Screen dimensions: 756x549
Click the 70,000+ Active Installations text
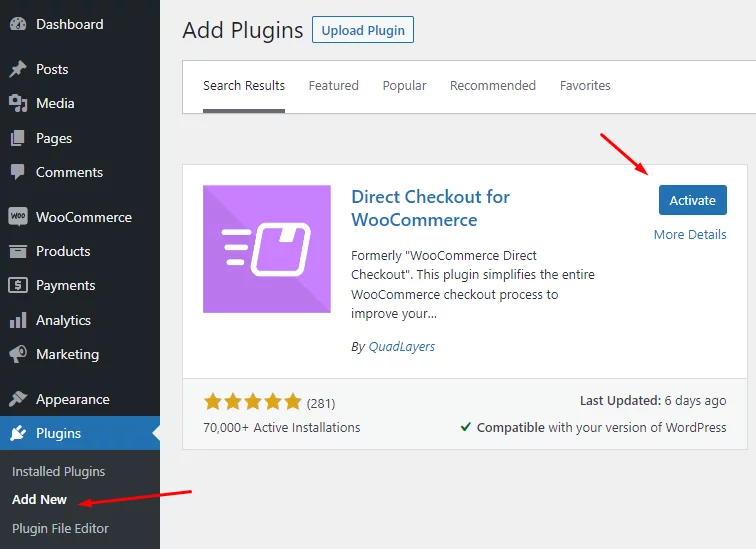(282, 428)
